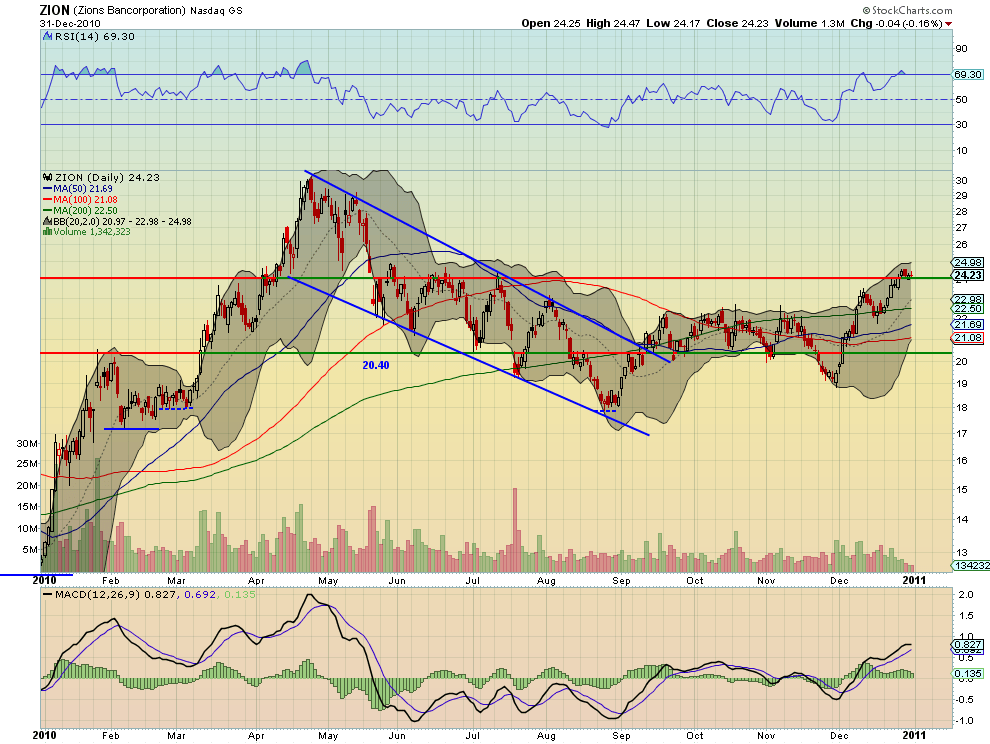Click the 30M volume axis label
This screenshot has height=744, width=990.
(x=27, y=443)
